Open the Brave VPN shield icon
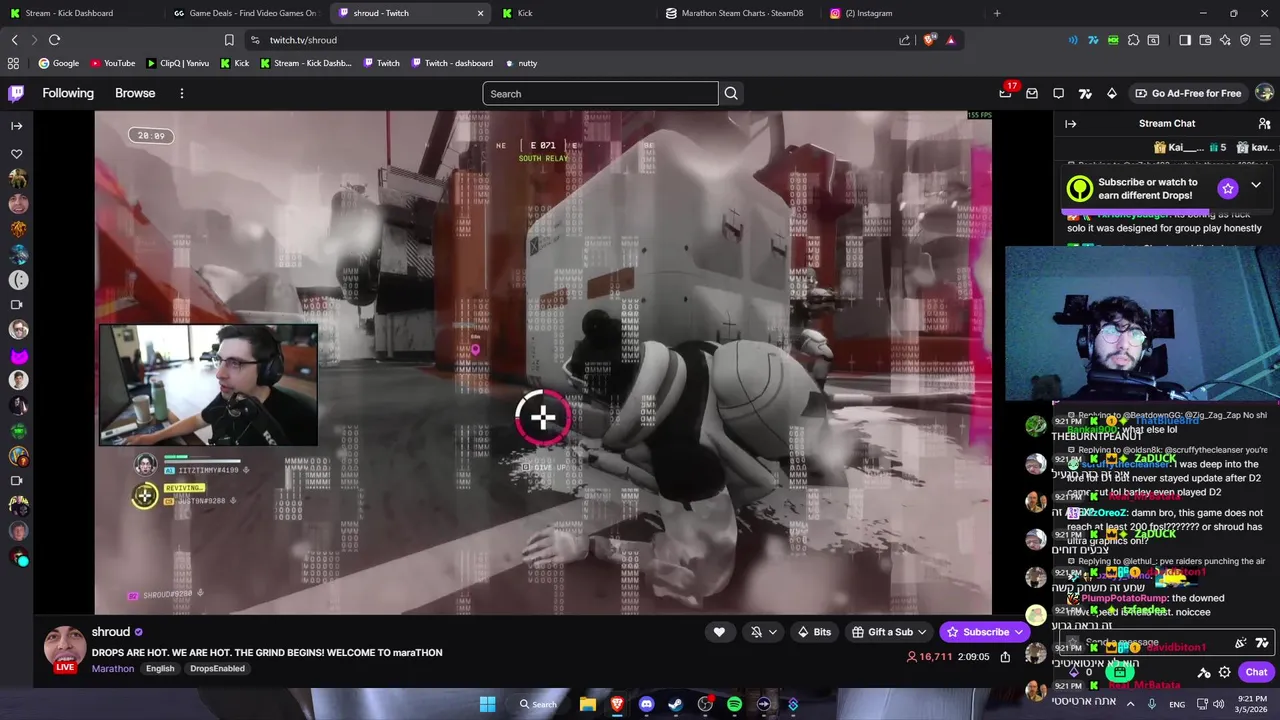This screenshot has width=1280, height=720. point(1245,40)
